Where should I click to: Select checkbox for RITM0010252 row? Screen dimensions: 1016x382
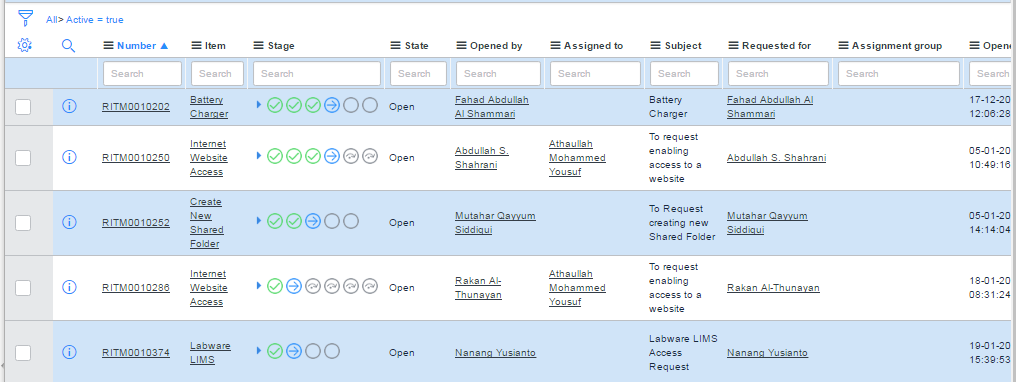tap(23, 223)
